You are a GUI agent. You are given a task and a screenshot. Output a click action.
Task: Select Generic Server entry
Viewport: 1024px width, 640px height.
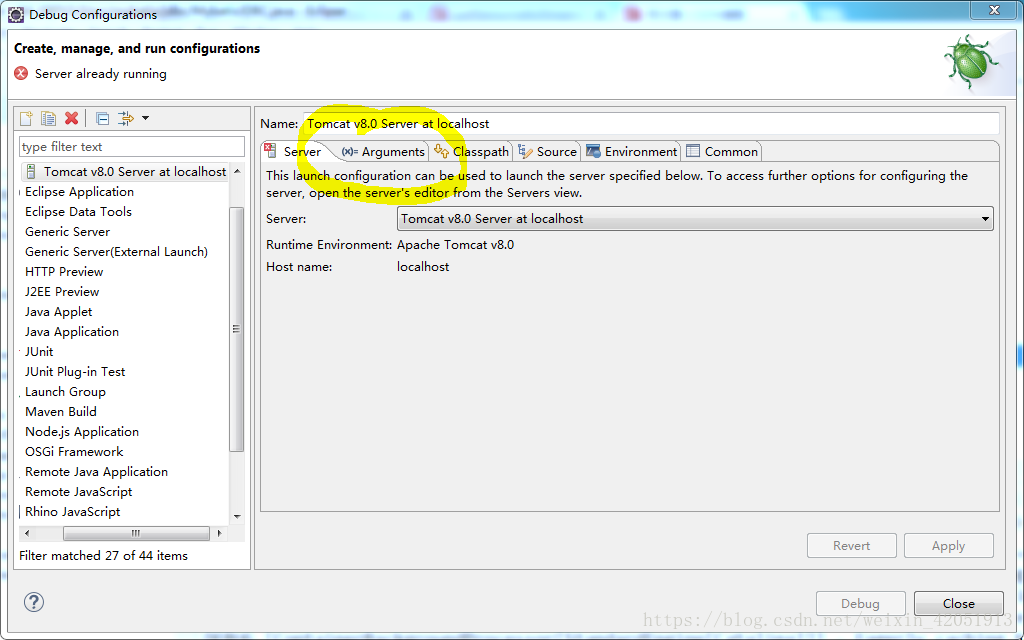click(x=67, y=232)
